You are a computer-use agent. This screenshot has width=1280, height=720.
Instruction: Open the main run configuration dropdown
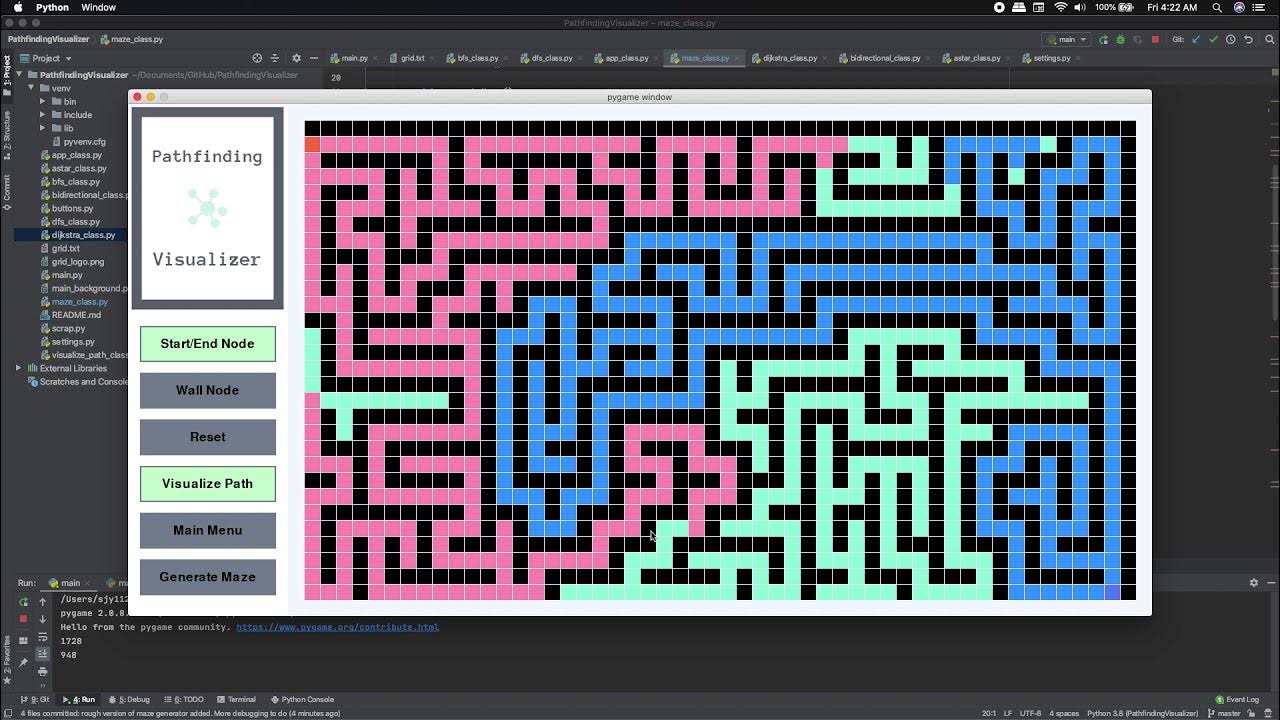1066,40
